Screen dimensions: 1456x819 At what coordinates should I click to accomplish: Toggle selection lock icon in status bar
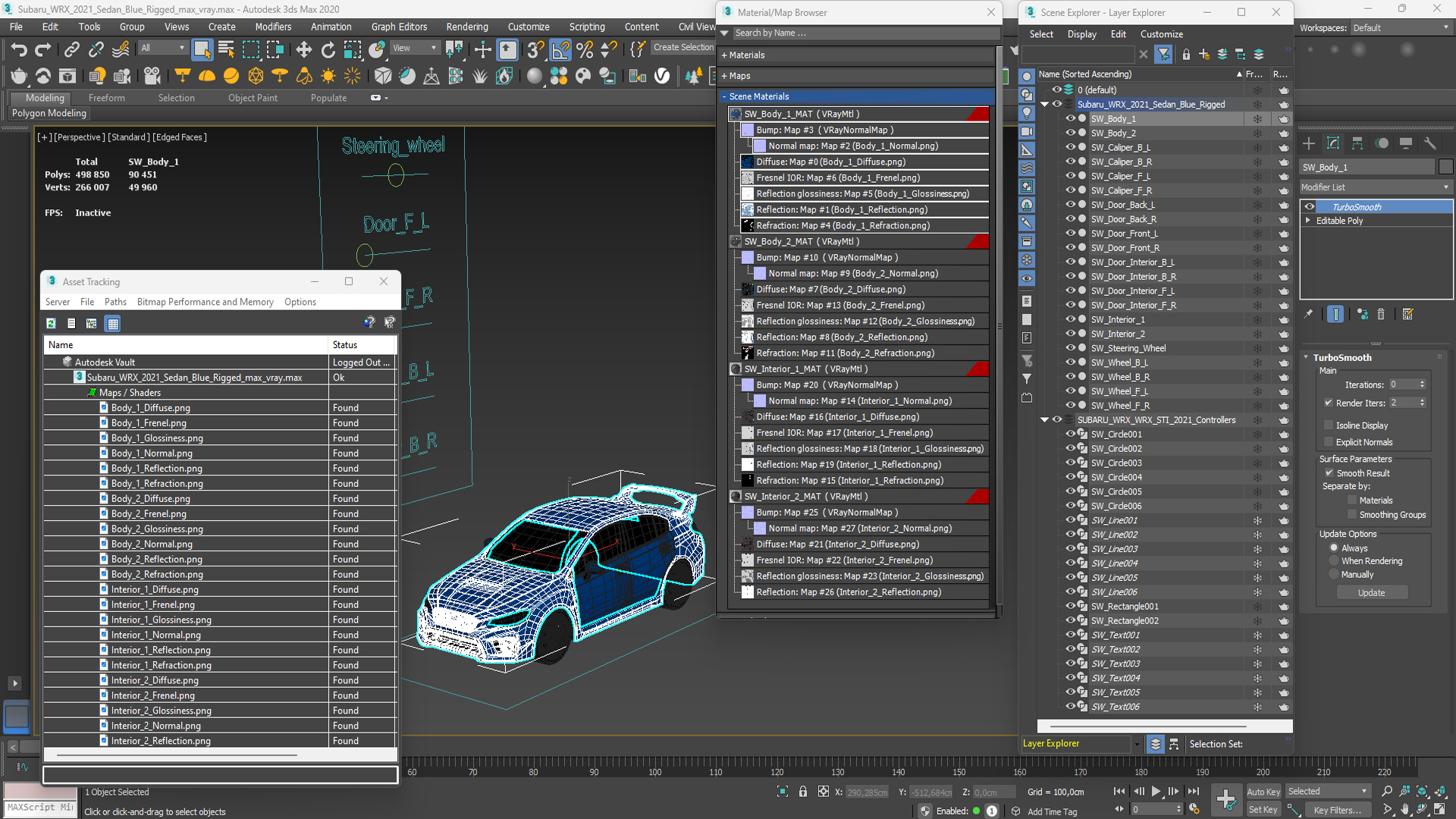click(803, 792)
